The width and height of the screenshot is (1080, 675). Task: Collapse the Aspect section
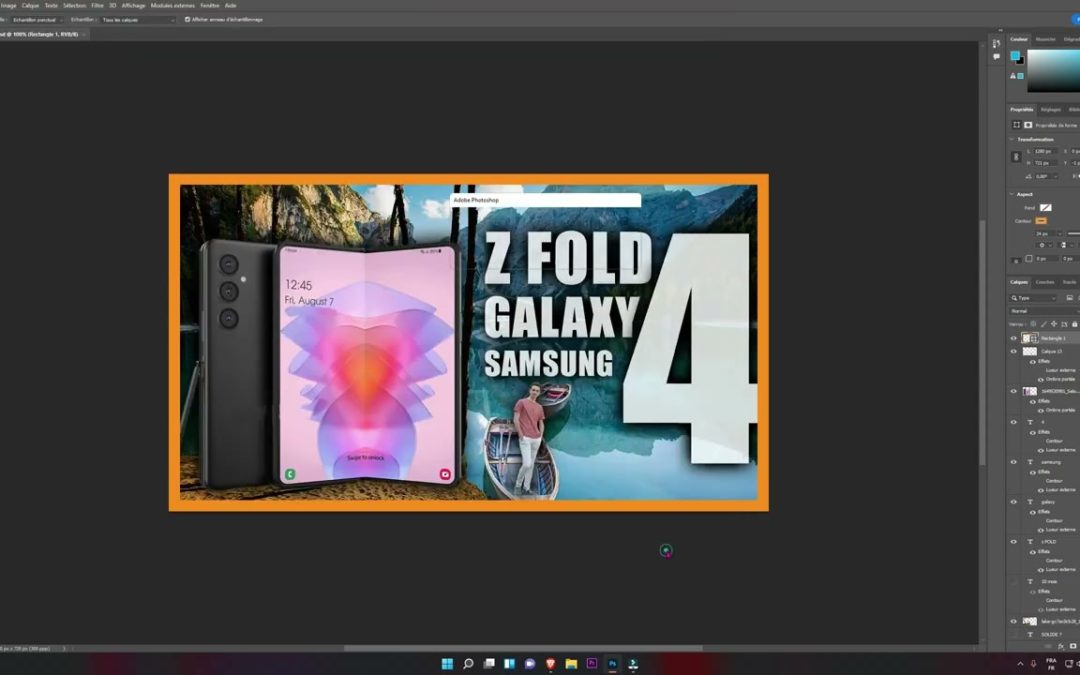pos(1012,194)
